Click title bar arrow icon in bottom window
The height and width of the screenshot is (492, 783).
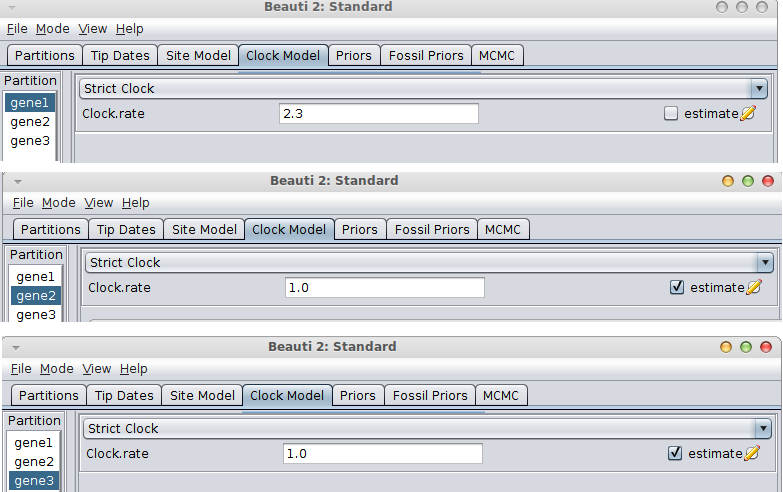click(x=16, y=348)
